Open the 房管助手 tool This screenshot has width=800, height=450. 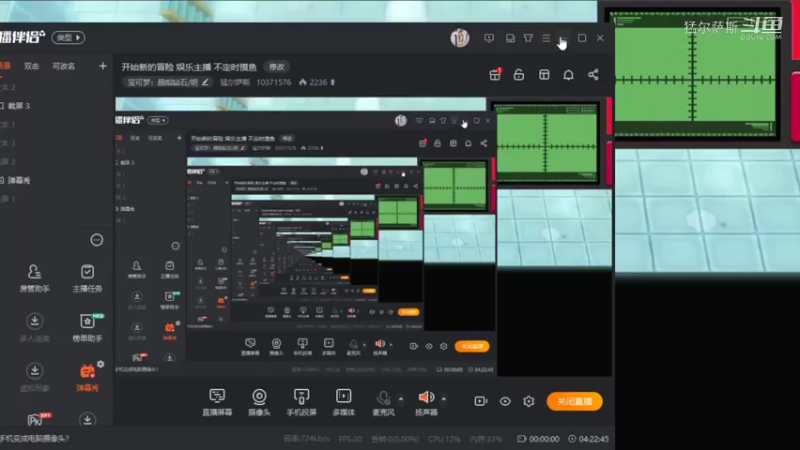pyautogui.click(x=35, y=279)
